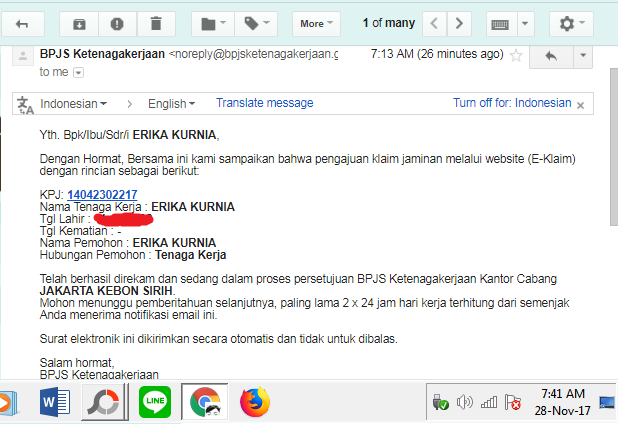Switch to Google Chrome in taskbar
Viewport: 618px width, 424px height.
205,402
